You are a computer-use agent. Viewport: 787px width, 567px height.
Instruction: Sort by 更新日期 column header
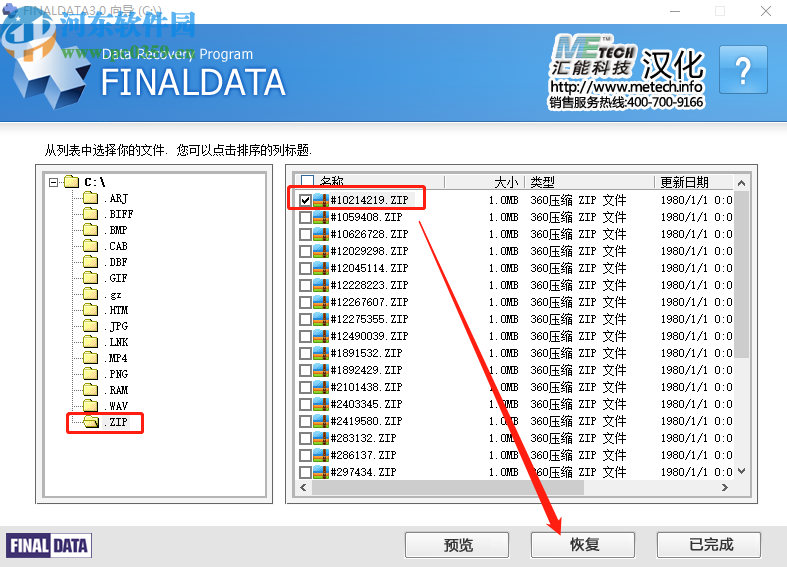(684, 182)
